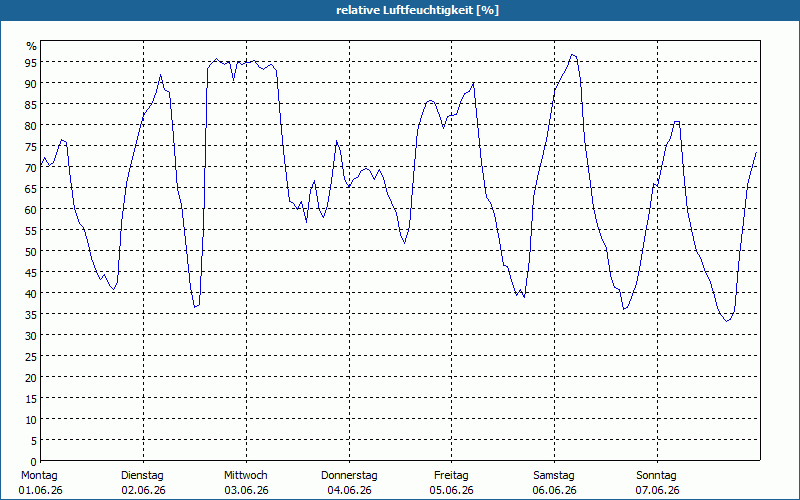Select the Dienstag 02.06.26 axis label
Screen dimensions: 800x500
coord(143,483)
